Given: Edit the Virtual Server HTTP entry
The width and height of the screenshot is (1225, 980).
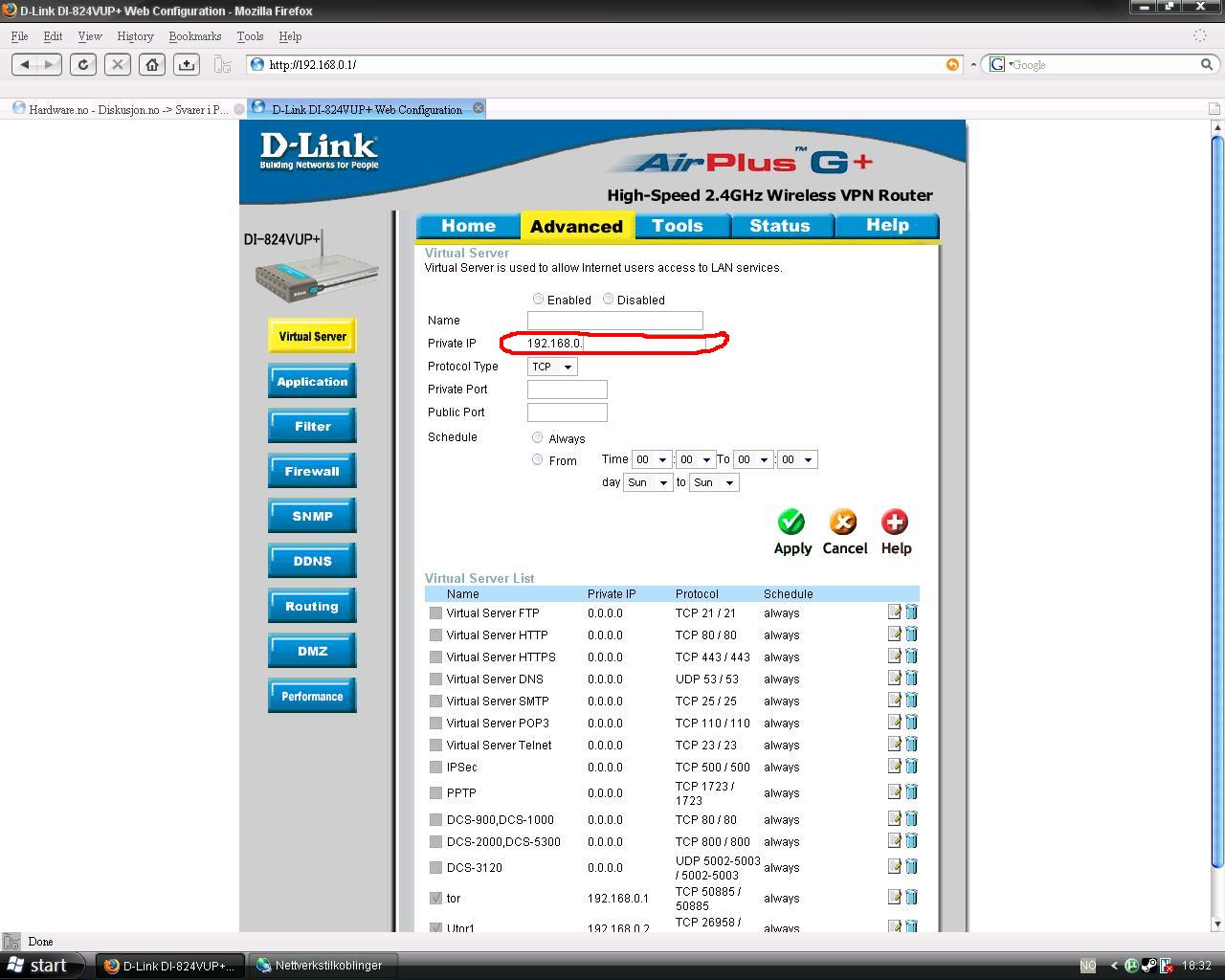Looking at the screenshot, I should tap(895, 634).
